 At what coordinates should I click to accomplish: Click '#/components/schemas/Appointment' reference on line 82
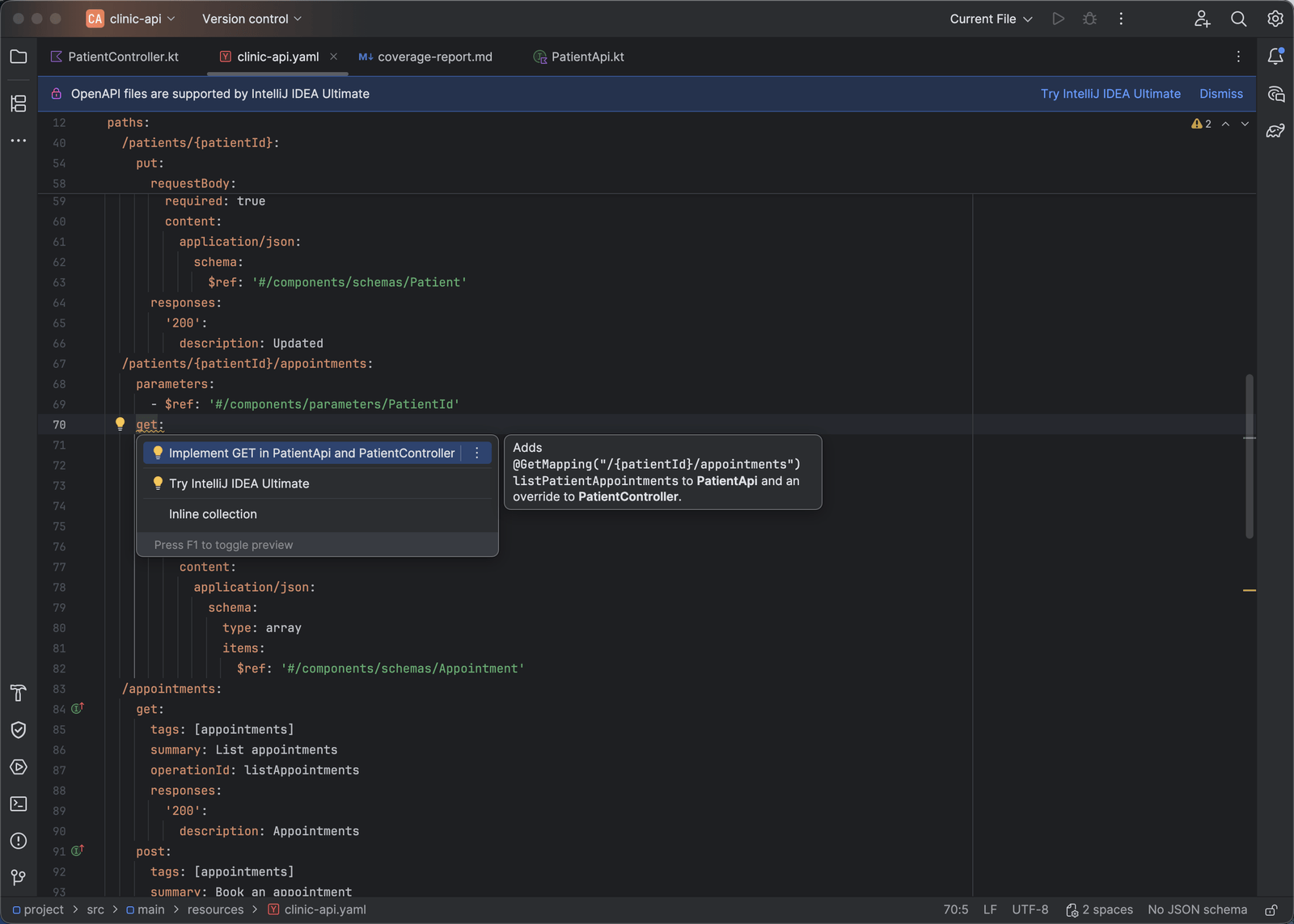[x=403, y=669]
